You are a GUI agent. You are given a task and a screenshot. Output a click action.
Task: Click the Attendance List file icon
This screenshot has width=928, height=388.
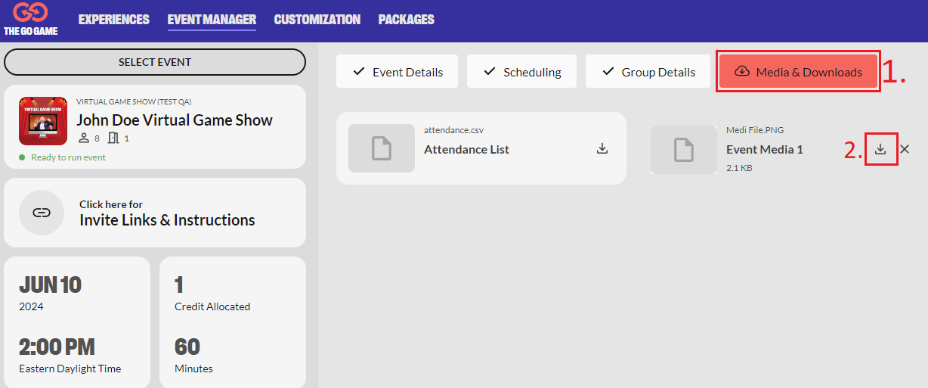tap(381, 148)
